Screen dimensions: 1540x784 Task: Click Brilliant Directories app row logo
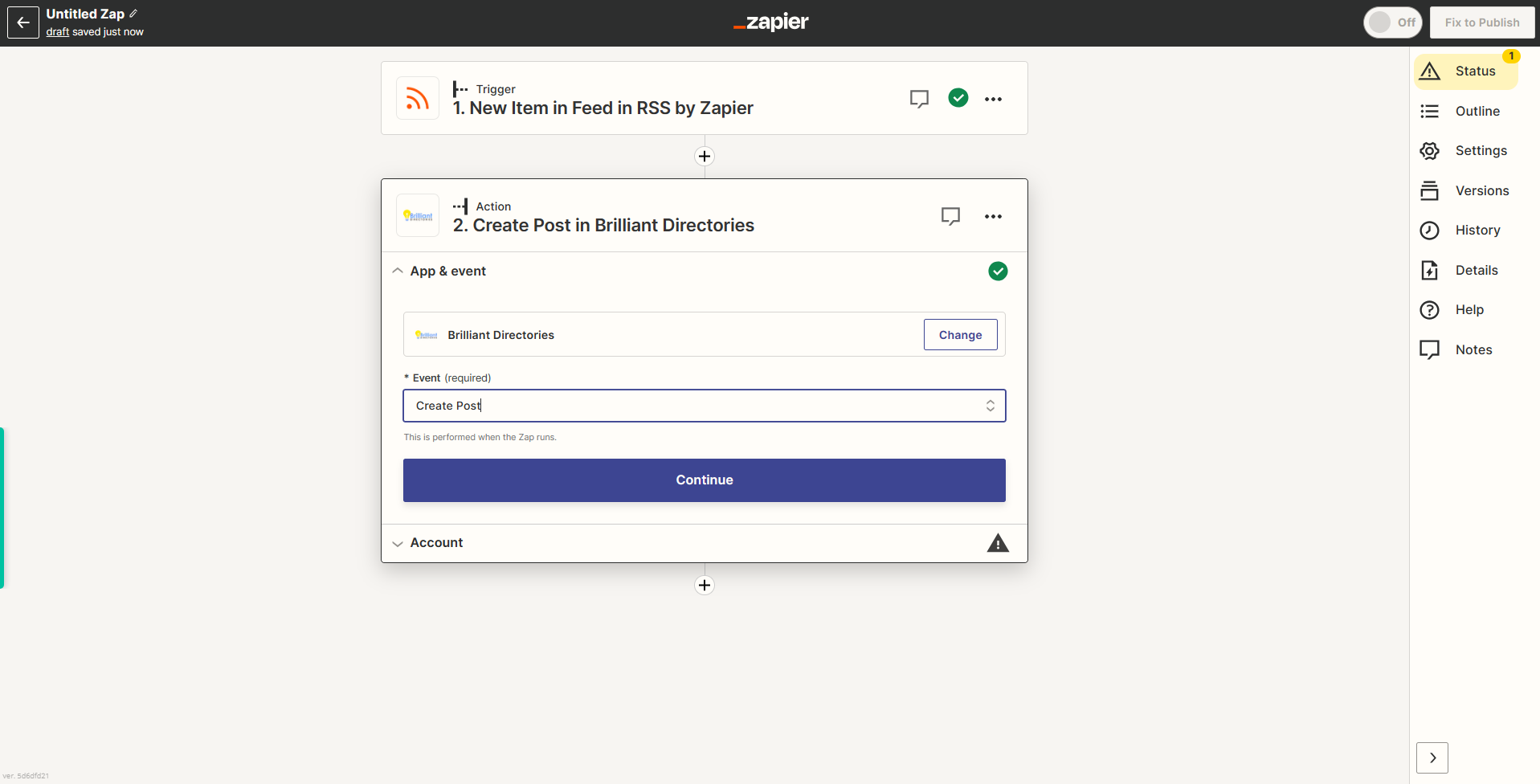point(427,335)
